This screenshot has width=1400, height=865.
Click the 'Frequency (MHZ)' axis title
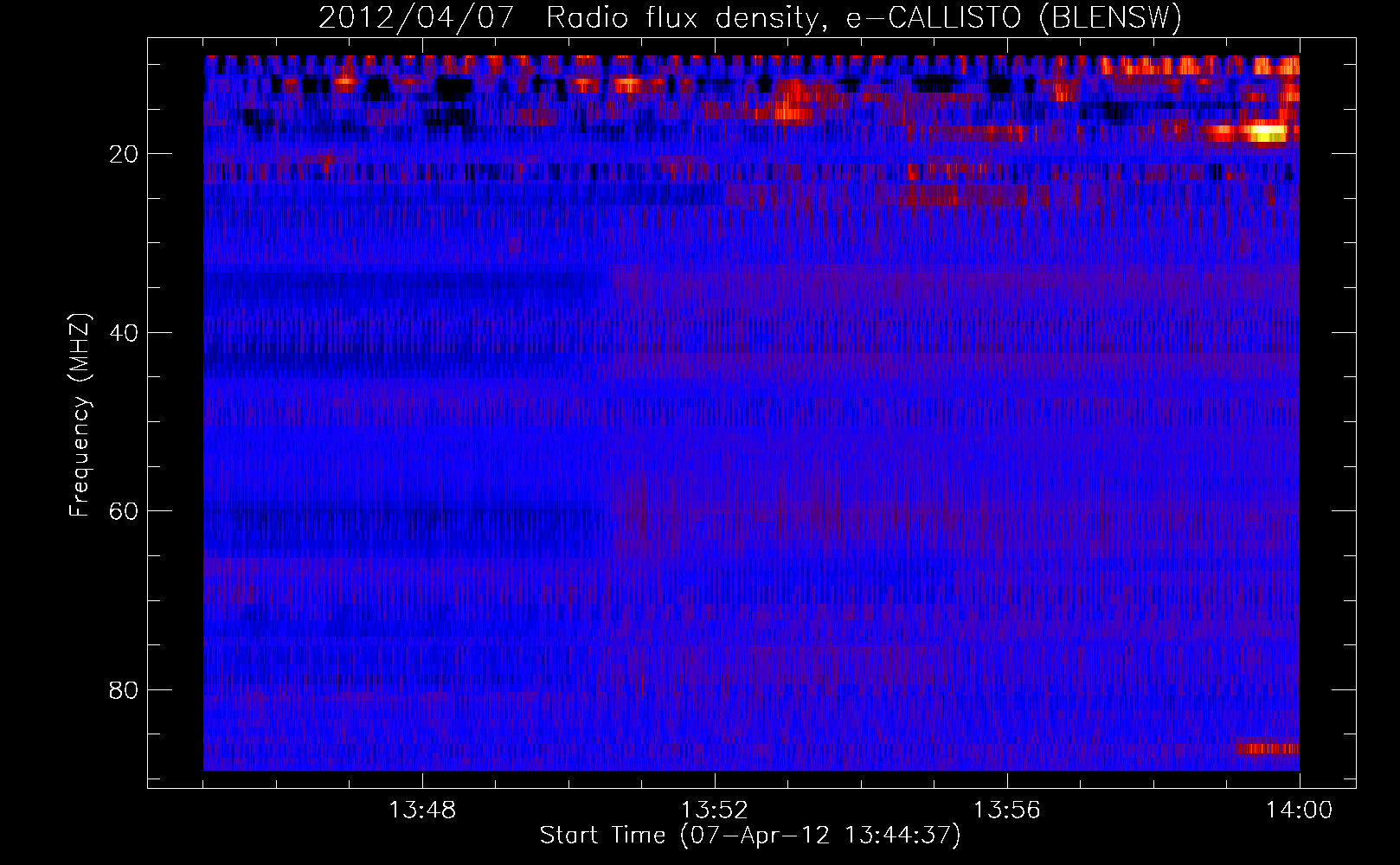point(80,415)
